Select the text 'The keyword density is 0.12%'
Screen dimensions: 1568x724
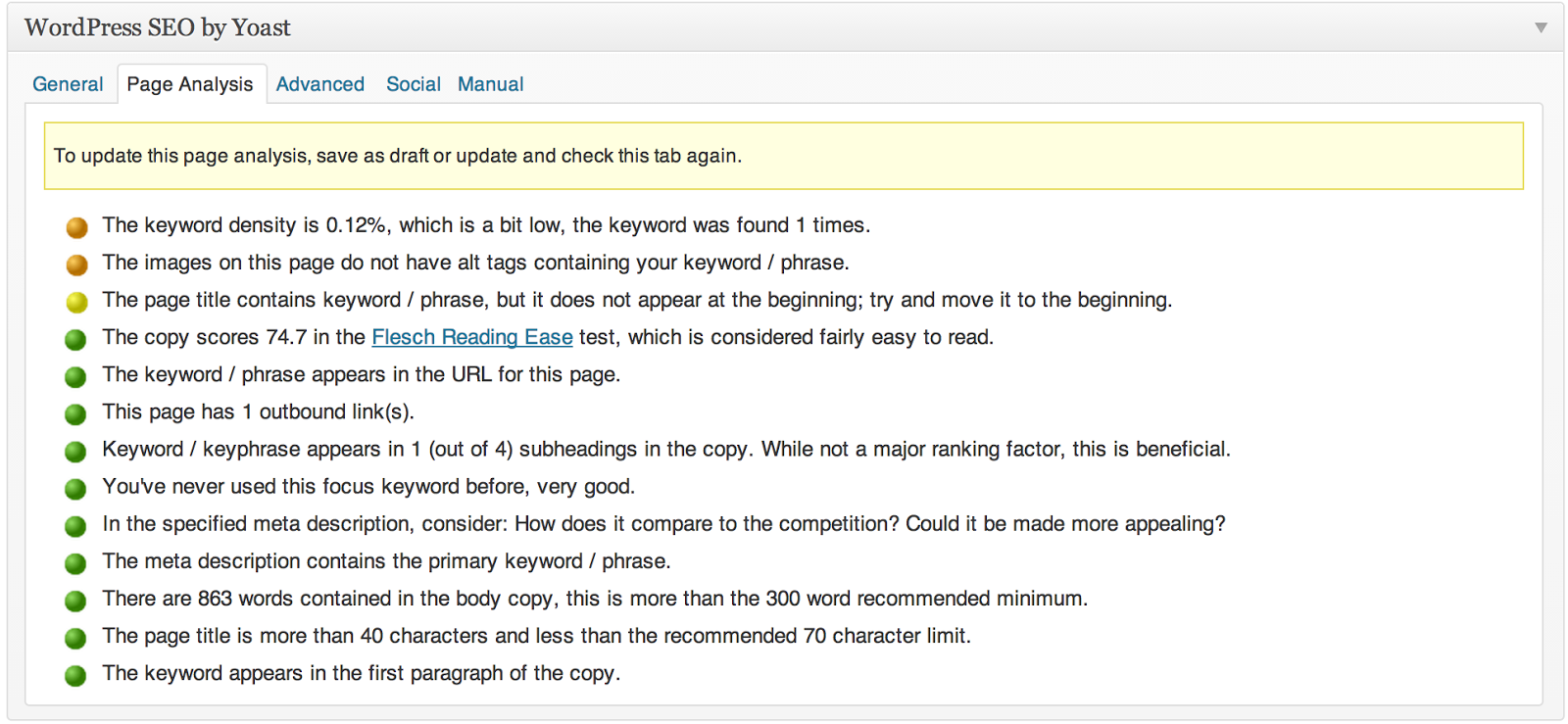click(x=244, y=225)
